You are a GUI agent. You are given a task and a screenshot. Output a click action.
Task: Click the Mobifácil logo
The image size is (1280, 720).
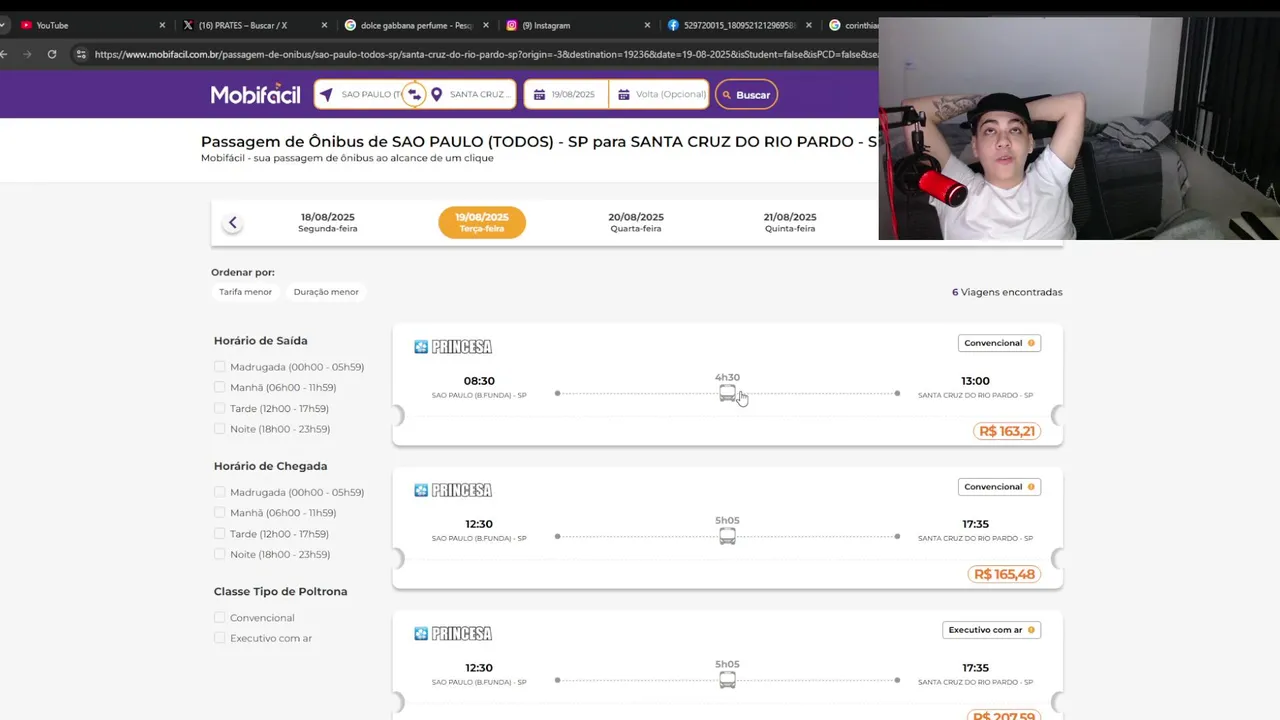pos(255,94)
